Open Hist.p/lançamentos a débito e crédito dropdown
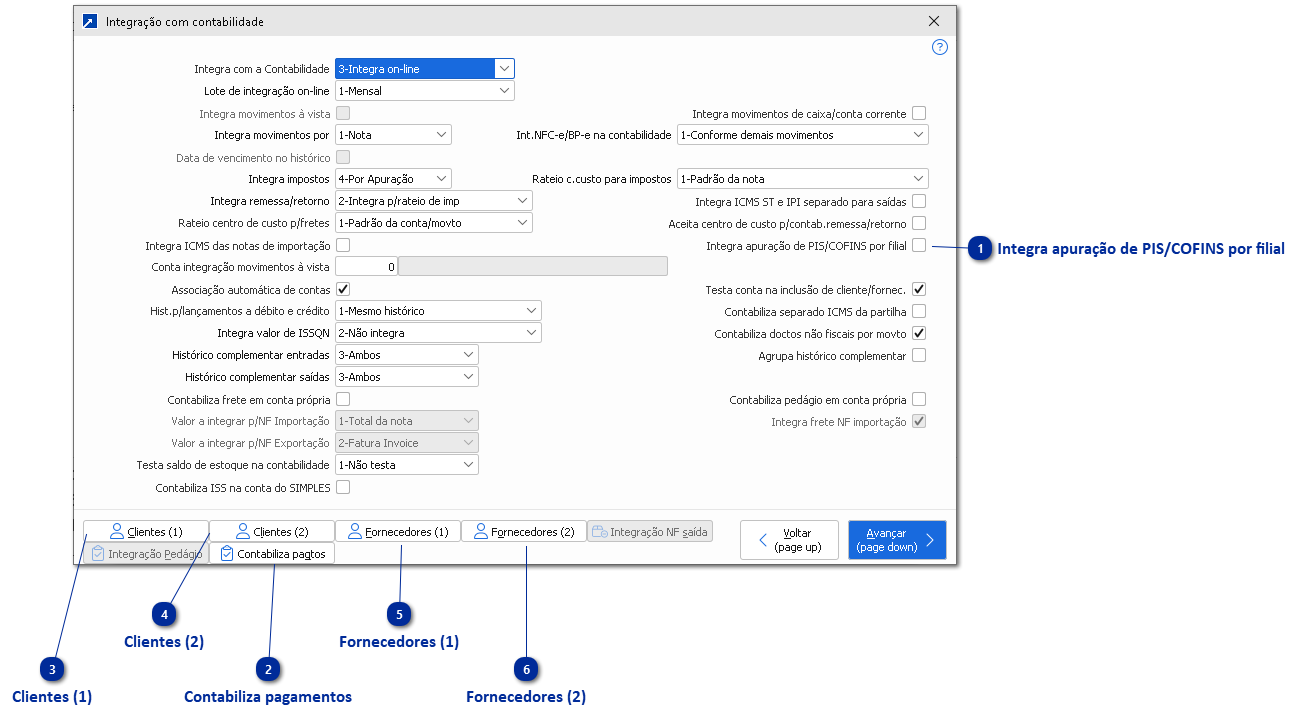Image resolution: width=1301 pixels, height=723 pixels. click(438, 311)
